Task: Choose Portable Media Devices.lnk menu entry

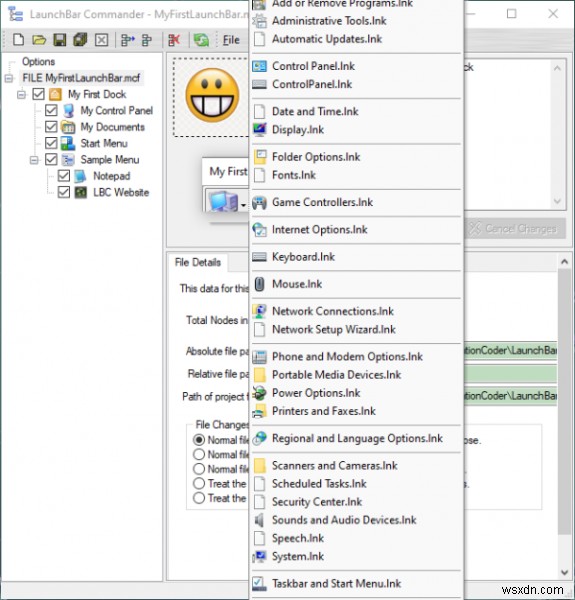Action: point(357,375)
